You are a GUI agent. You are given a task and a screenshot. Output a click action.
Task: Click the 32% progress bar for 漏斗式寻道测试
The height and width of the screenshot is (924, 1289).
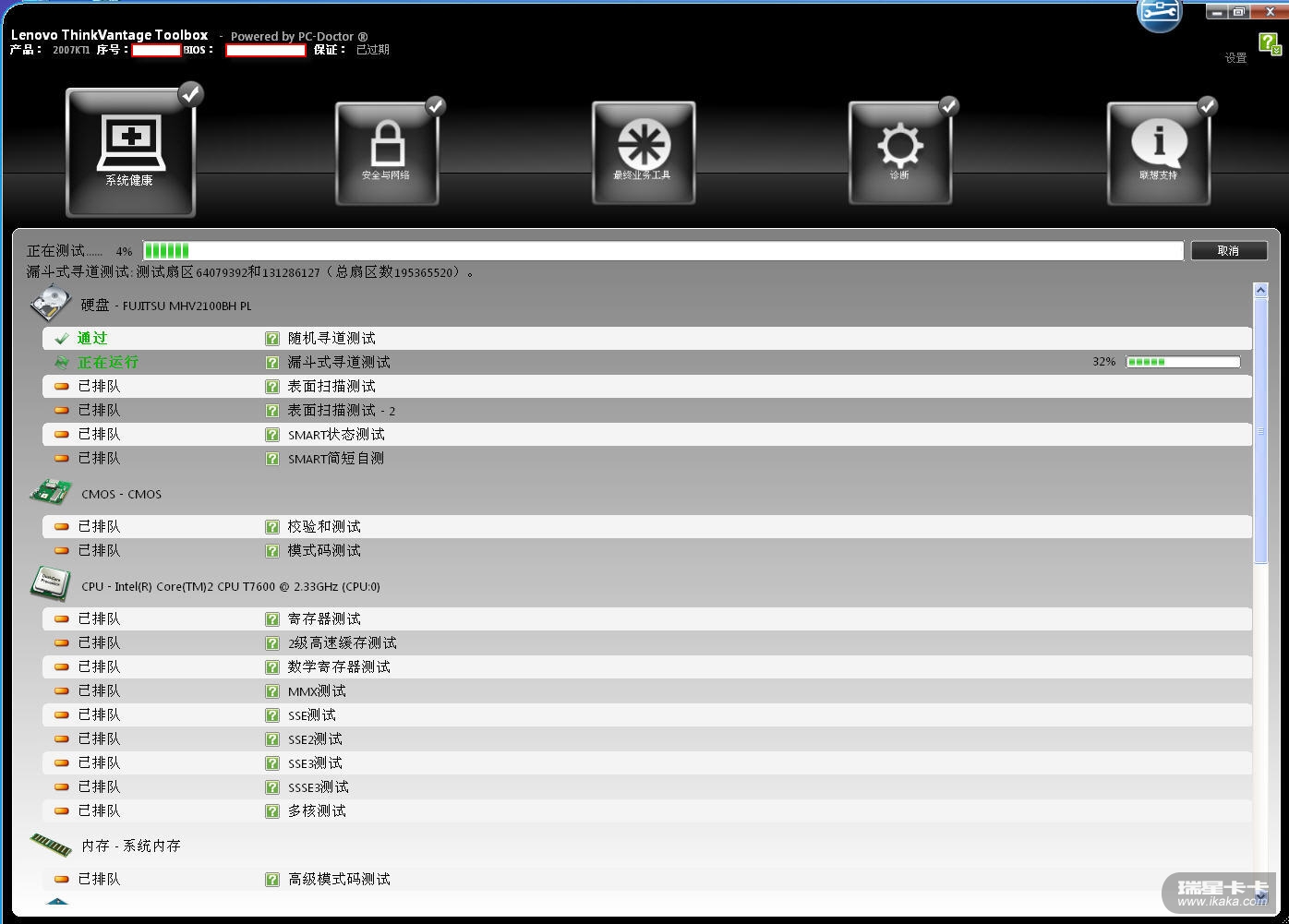[1183, 362]
